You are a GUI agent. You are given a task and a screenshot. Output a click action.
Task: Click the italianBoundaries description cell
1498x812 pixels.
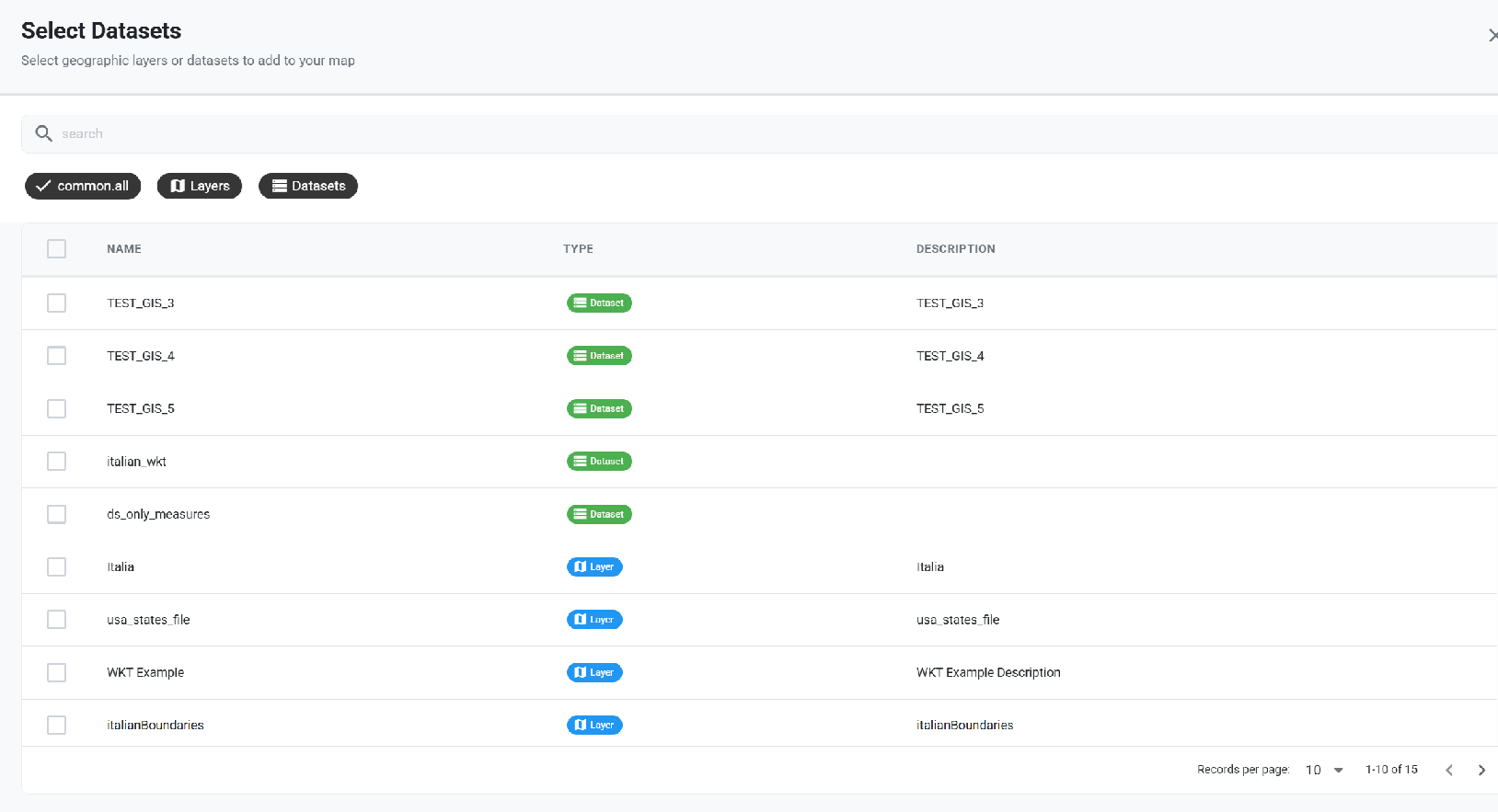click(965, 726)
